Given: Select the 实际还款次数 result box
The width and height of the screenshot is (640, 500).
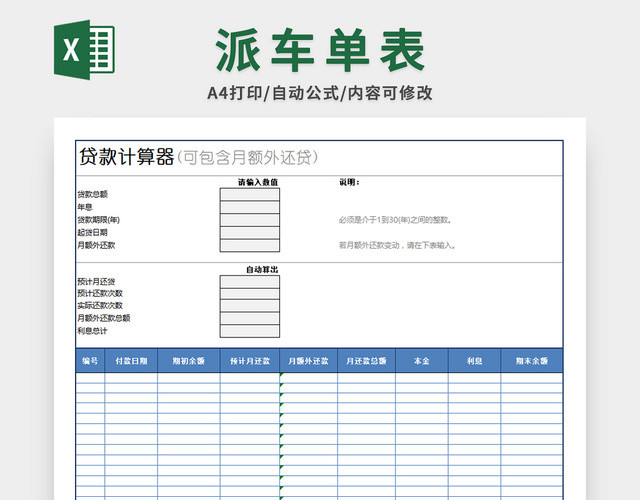Looking at the screenshot, I should tap(250, 306).
